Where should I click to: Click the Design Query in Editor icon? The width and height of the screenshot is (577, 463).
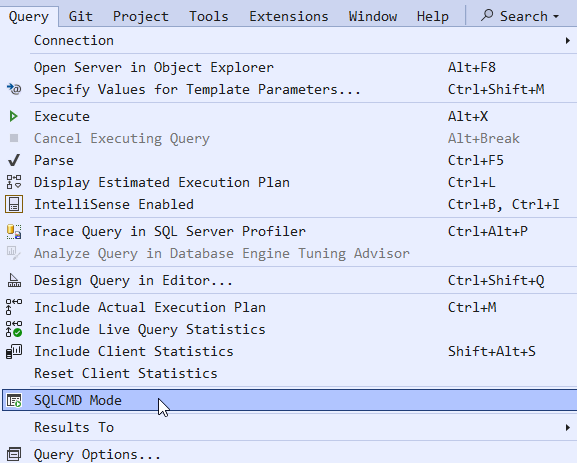pos(14,280)
